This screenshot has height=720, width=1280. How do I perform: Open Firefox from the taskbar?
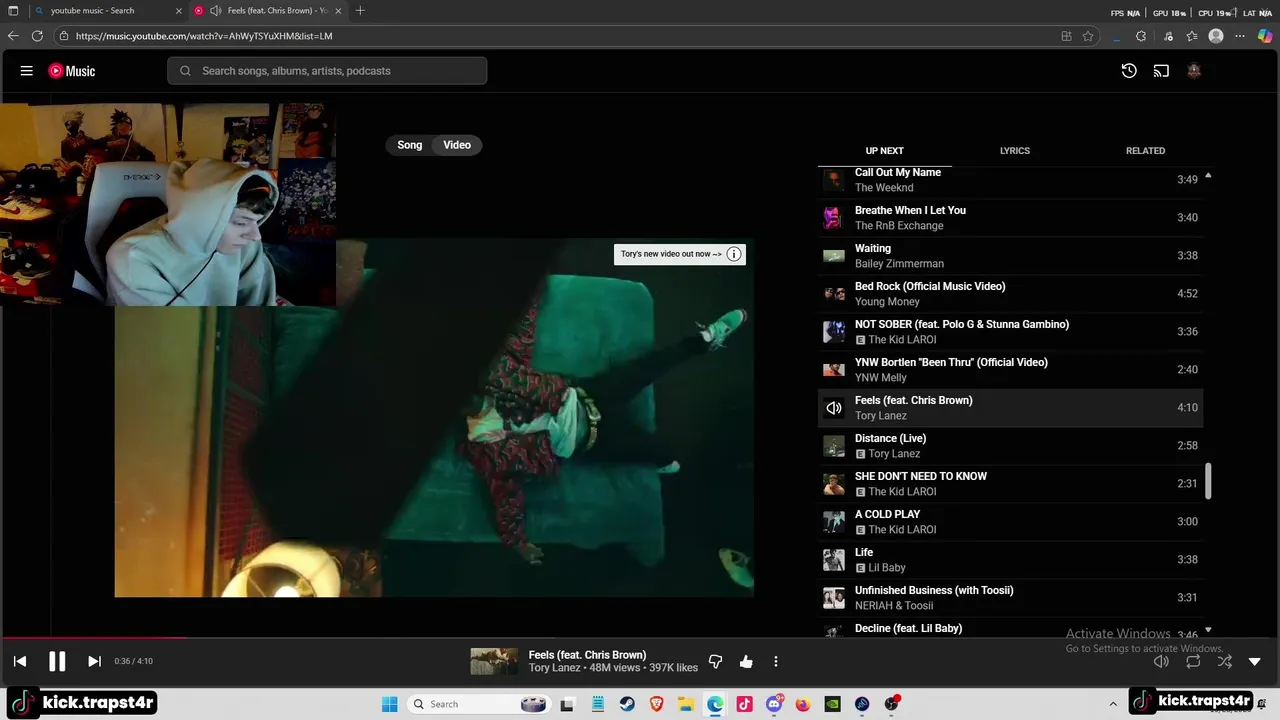[803, 704]
